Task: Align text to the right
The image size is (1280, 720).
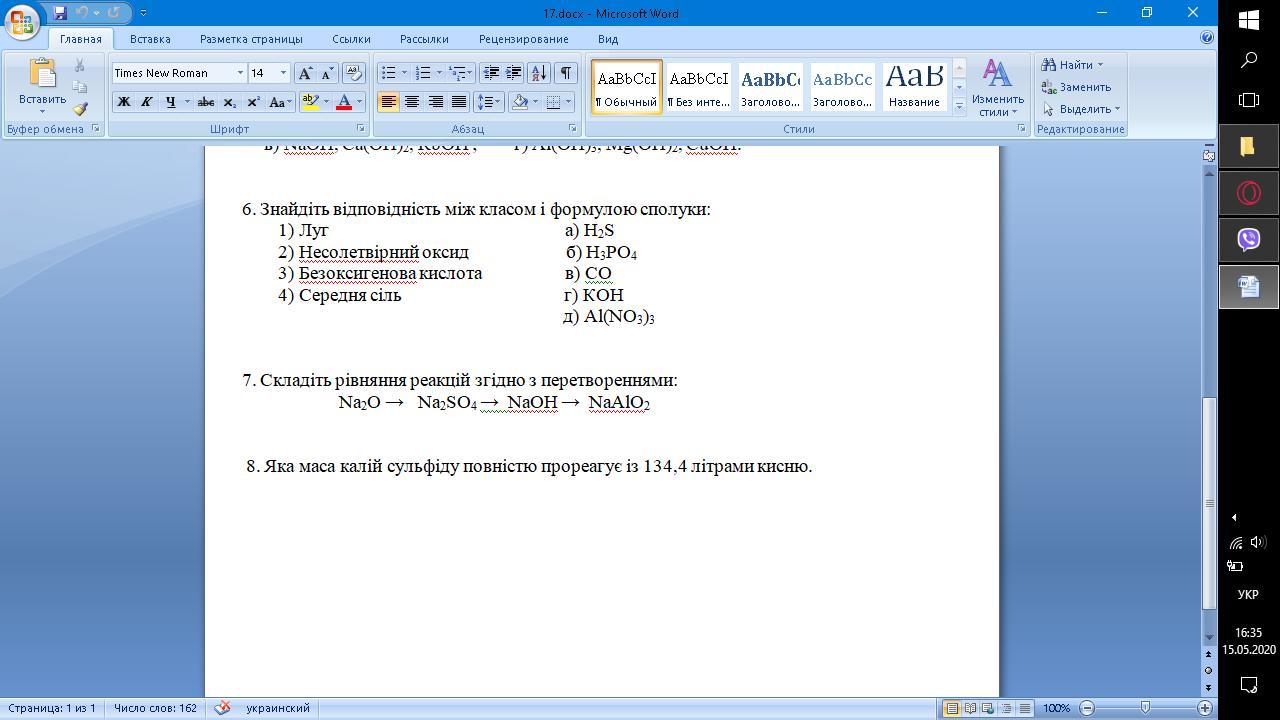Action: (435, 102)
